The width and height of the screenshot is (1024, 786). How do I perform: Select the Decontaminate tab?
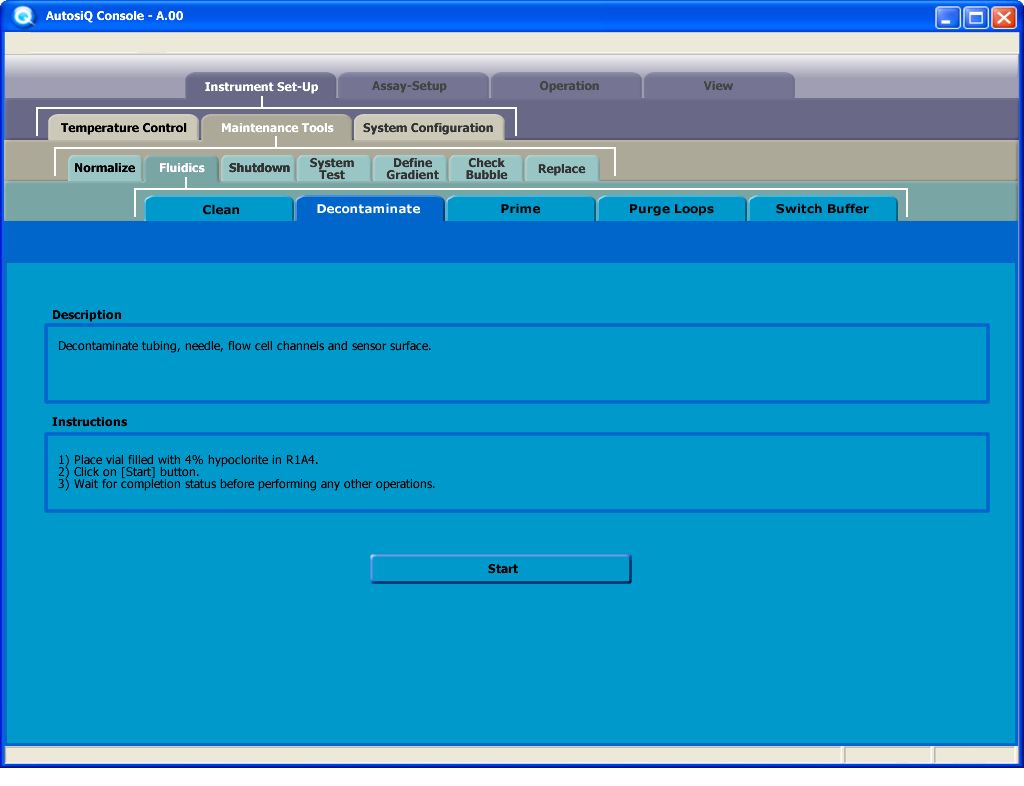(x=370, y=209)
